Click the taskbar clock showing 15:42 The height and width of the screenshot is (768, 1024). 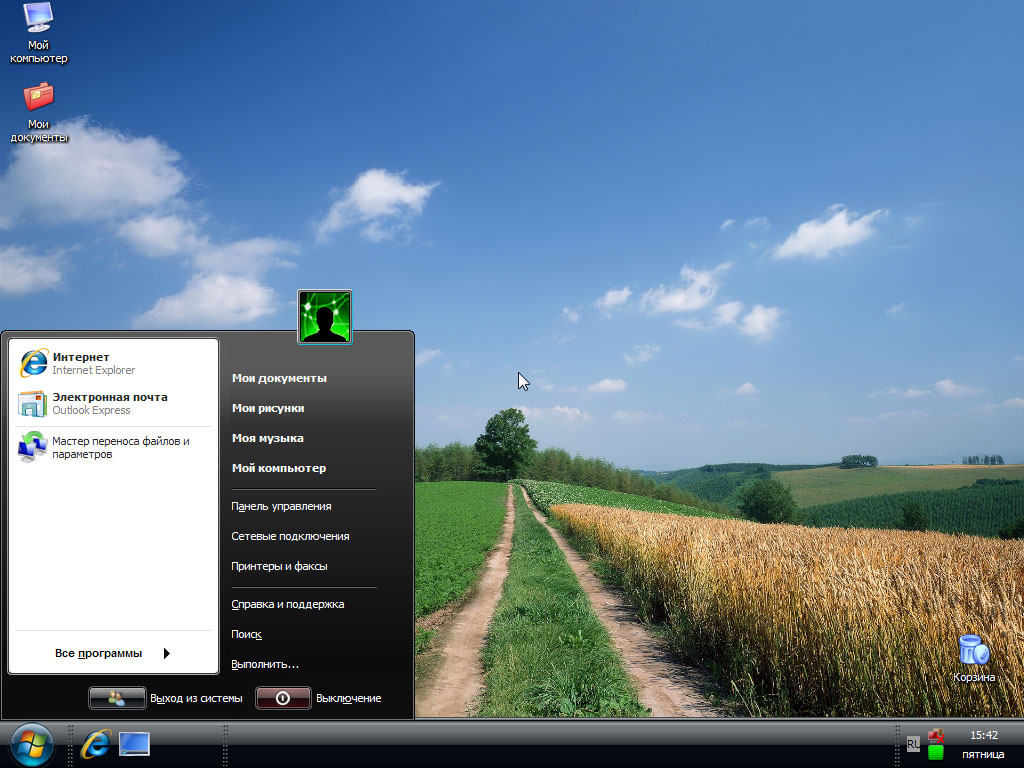[x=983, y=735]
